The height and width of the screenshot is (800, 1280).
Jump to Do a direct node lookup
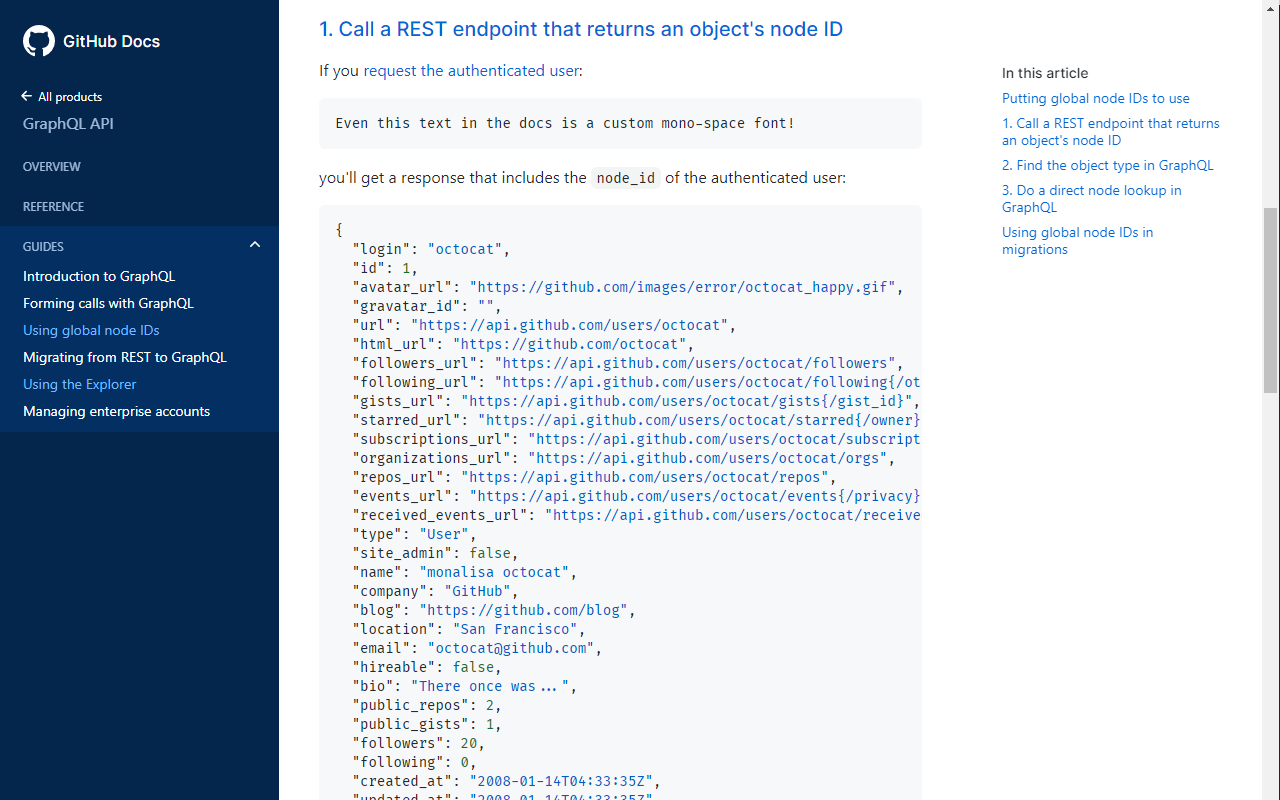click(x=1092, y=199)
